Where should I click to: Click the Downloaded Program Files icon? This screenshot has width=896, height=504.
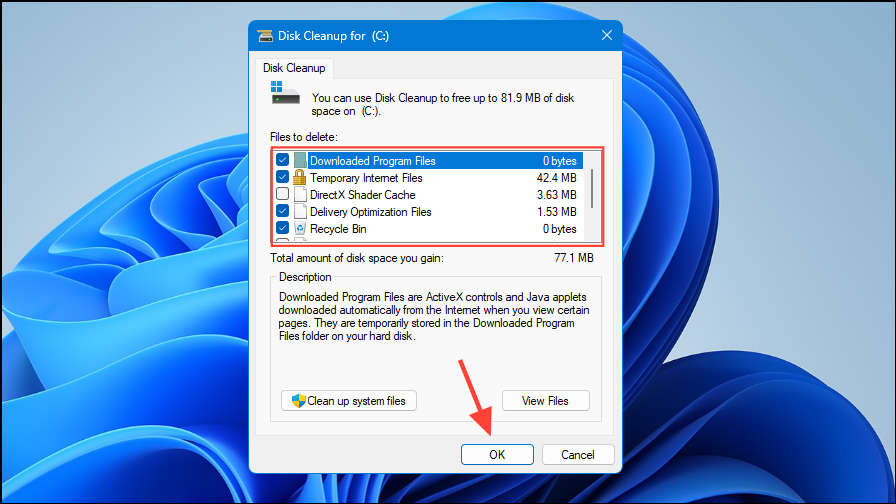(x=300, y=161)
